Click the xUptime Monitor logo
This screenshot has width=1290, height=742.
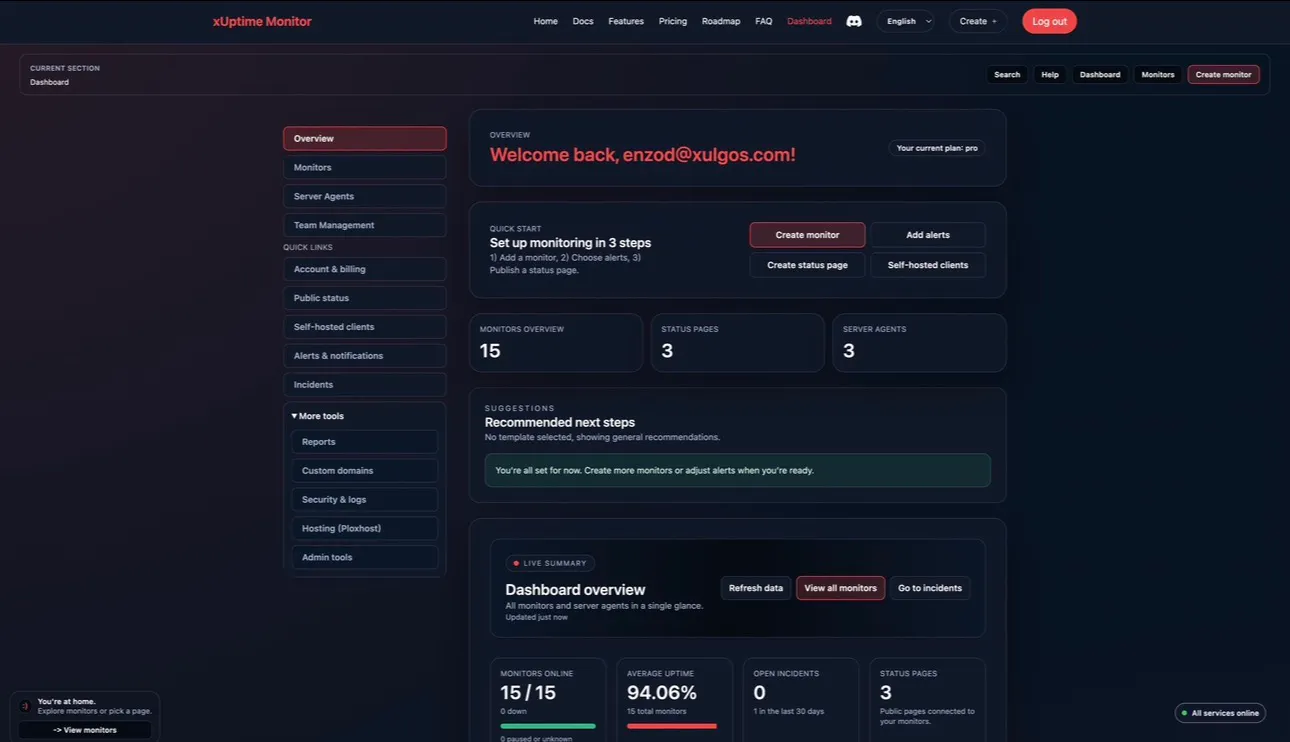pyautogui.click(x=262, y=21)
